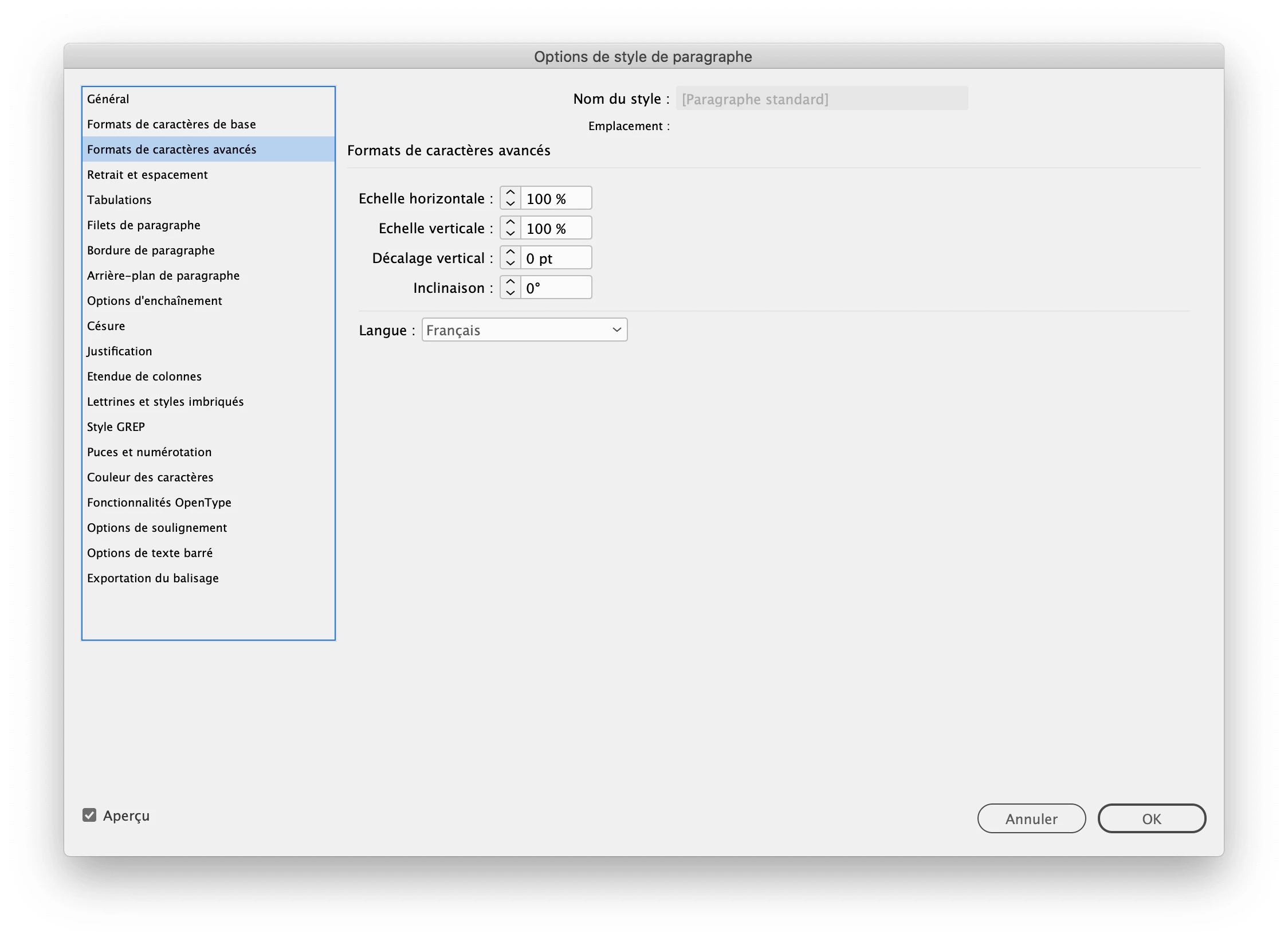Open Formats de caractères de base section
The width and height of the screenshot is (1288, 941).
(x=171, y=124)
